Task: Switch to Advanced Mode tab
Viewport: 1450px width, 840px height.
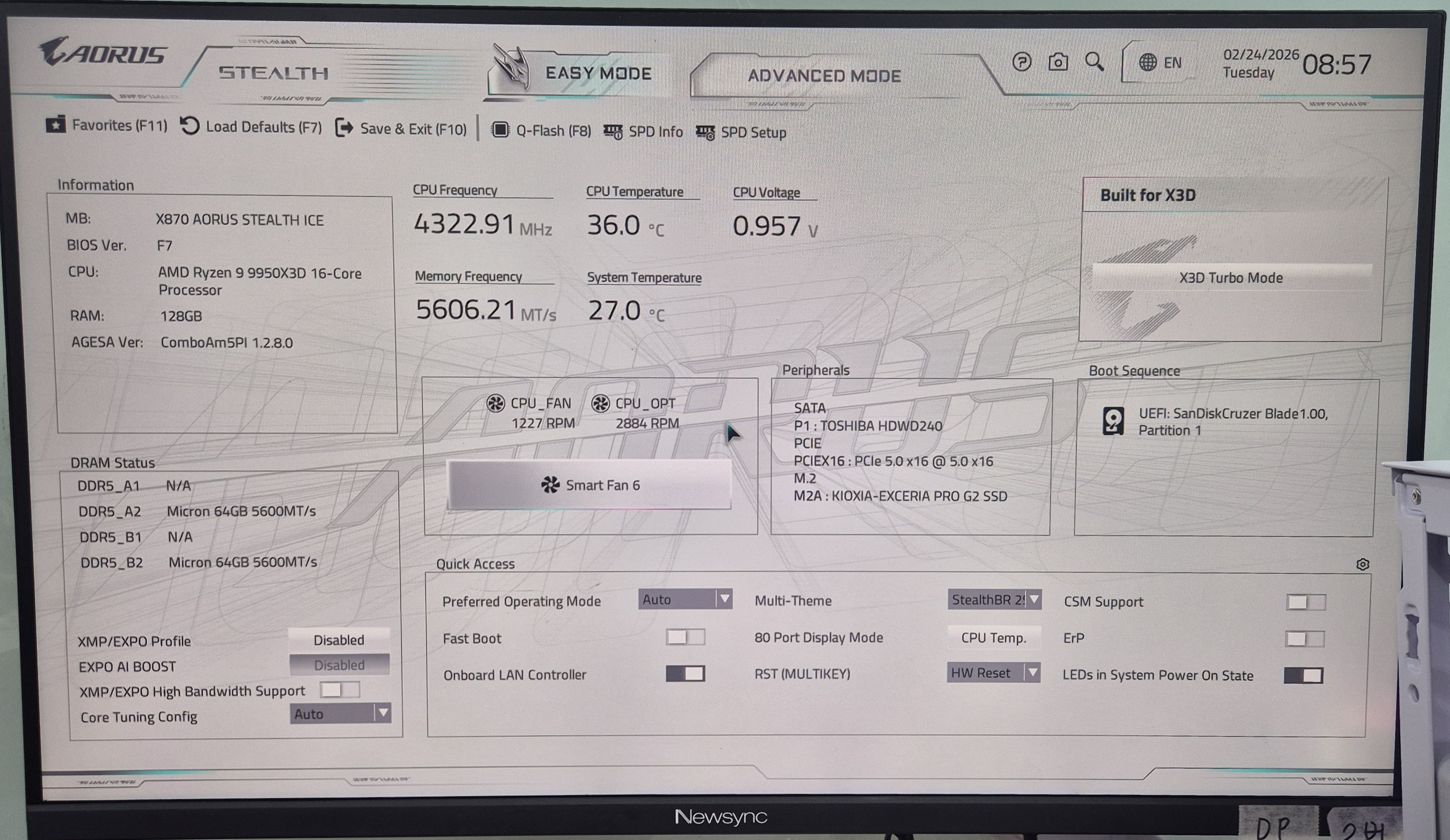Action: 824,76
